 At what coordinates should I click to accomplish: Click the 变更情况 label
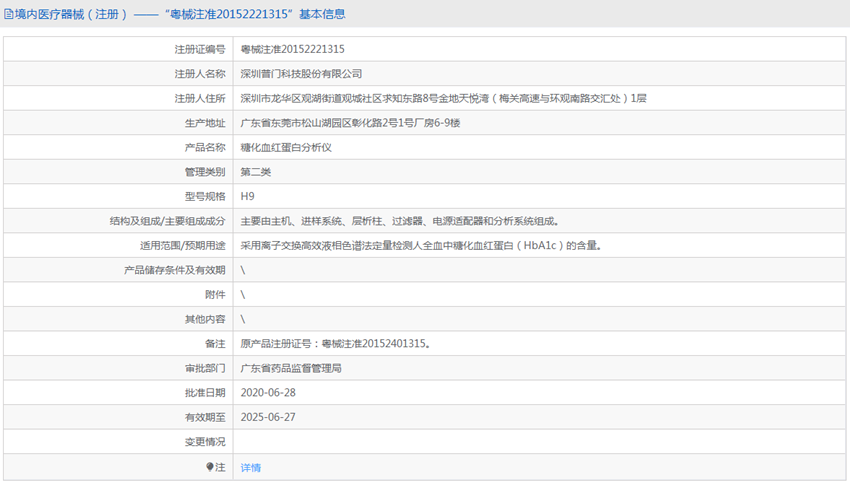coord(205,442)
